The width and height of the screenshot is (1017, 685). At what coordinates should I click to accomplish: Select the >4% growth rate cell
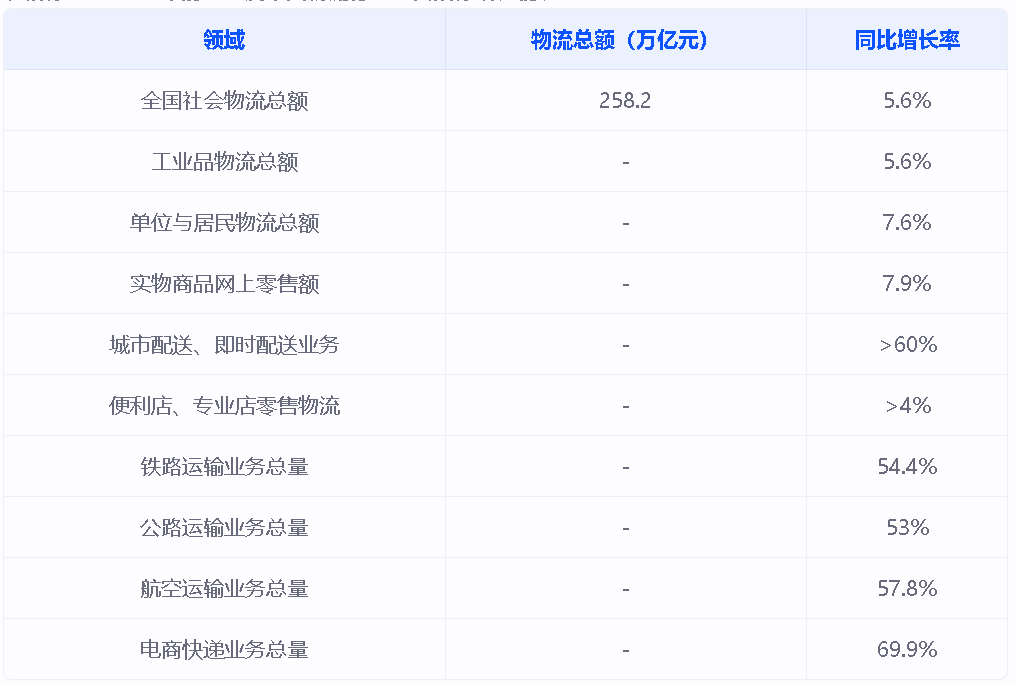[907, 406]
